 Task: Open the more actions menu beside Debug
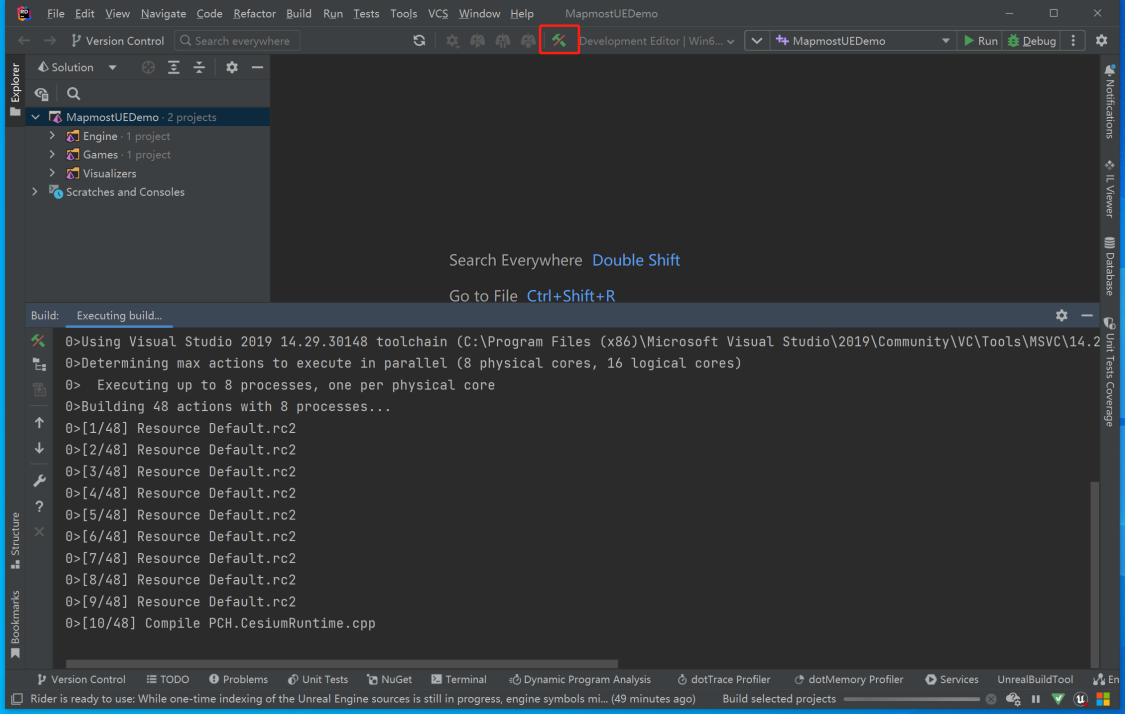[1073, 41]
